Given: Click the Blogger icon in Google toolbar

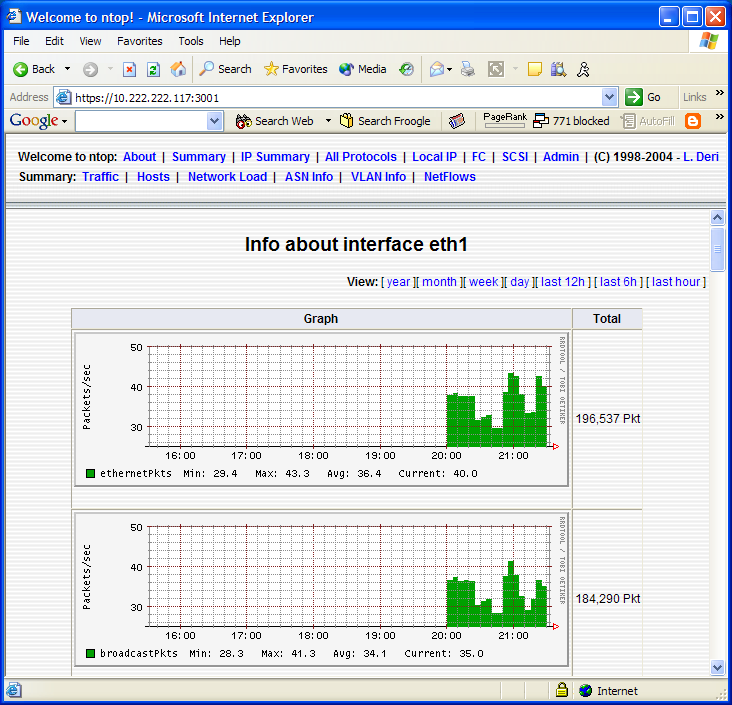Looking at the screenshot, I should point(692,121).
